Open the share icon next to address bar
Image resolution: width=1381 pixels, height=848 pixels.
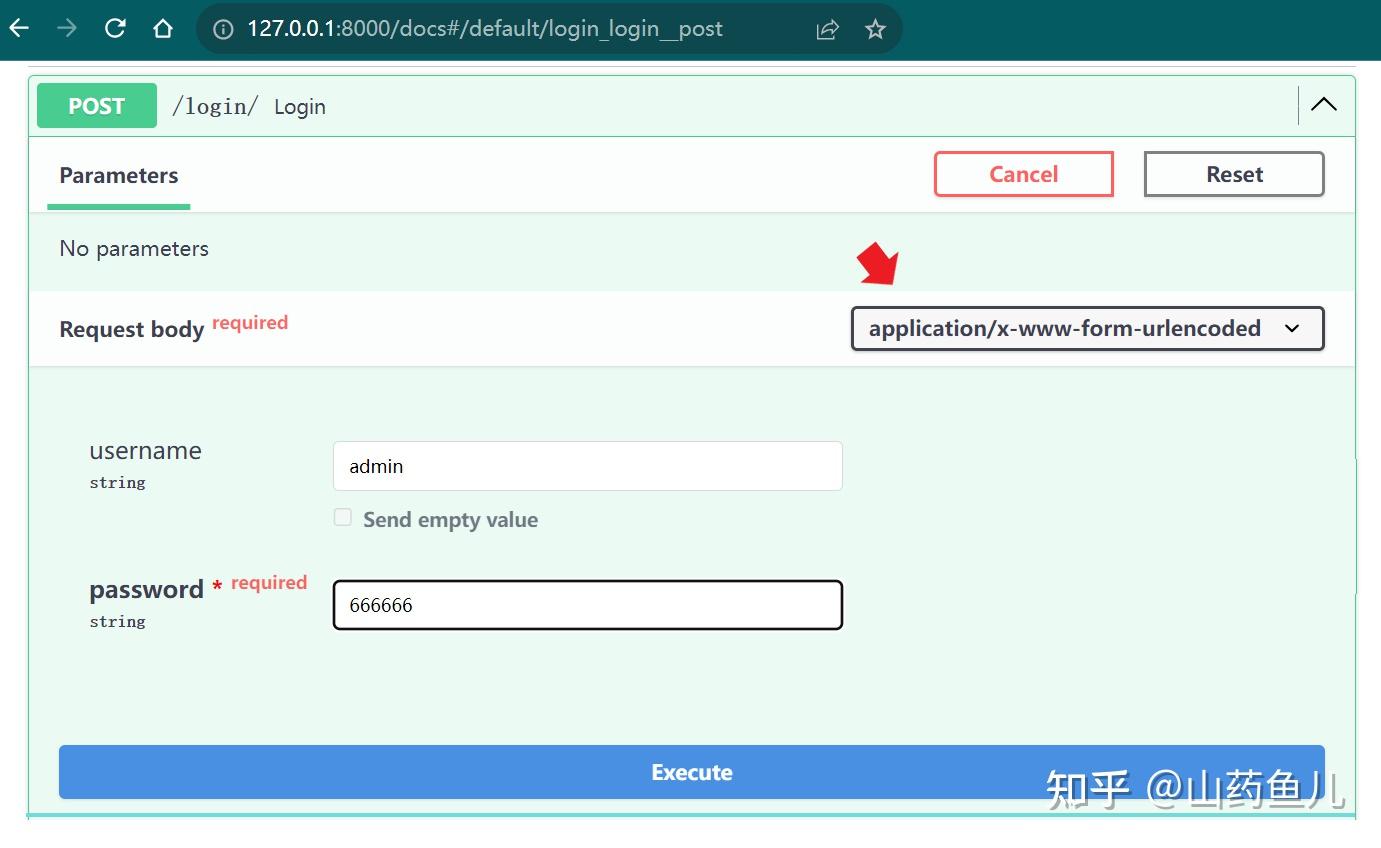point(827,28)
